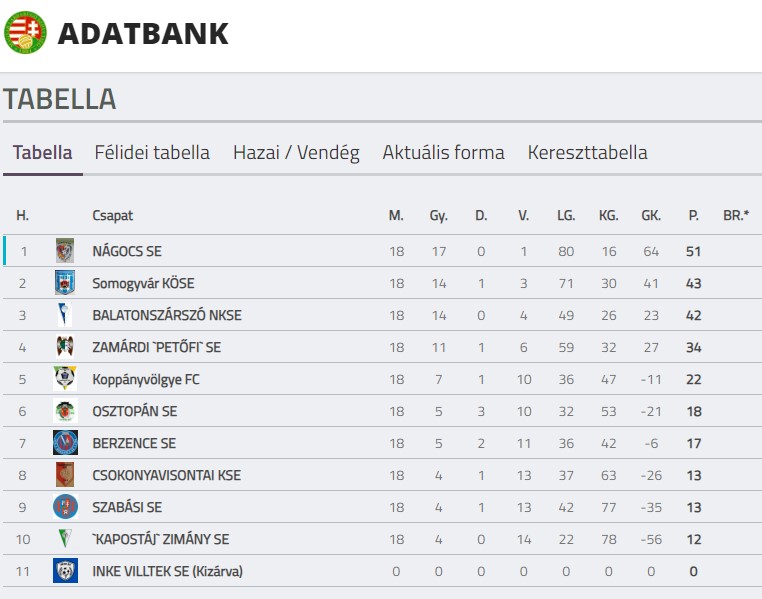Image resolution: width=762 pixels, height=599 pixels.
Task: Click the Koppányvölgye FC team crest
Action: [65, 379]
